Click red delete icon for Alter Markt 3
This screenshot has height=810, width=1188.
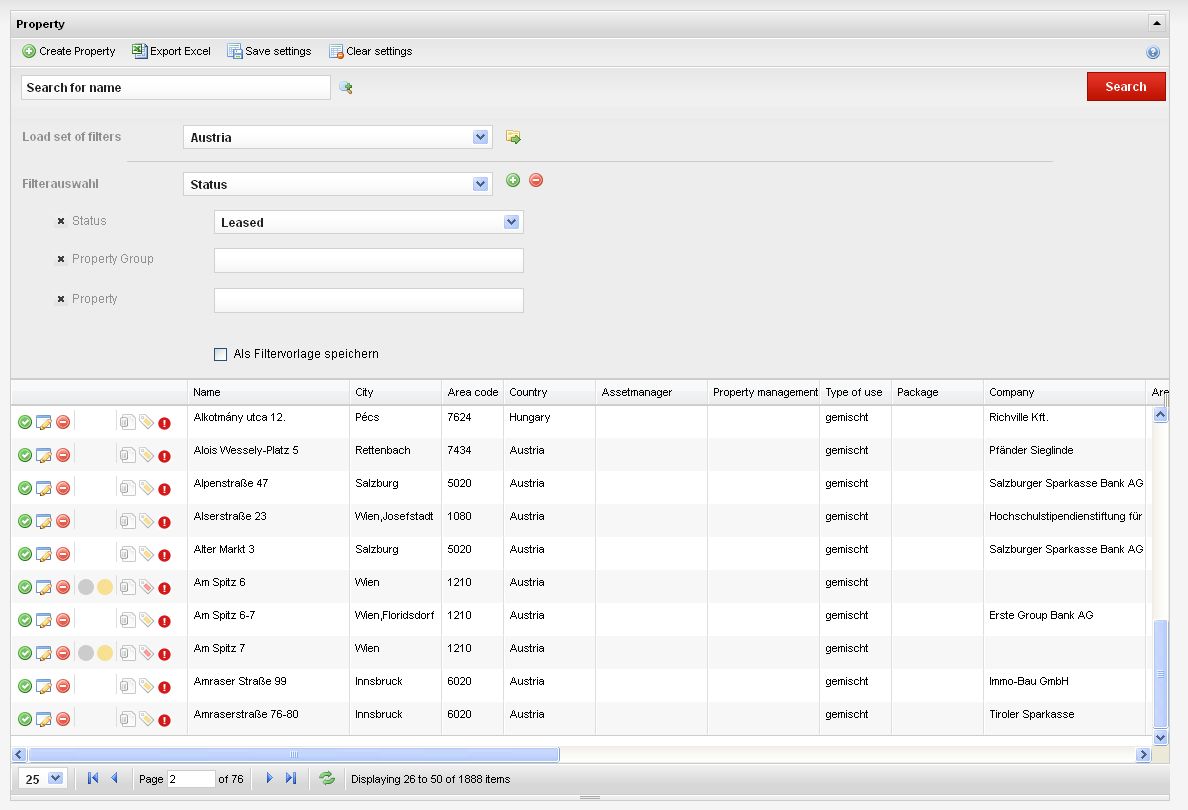click(x=63, y=554)
